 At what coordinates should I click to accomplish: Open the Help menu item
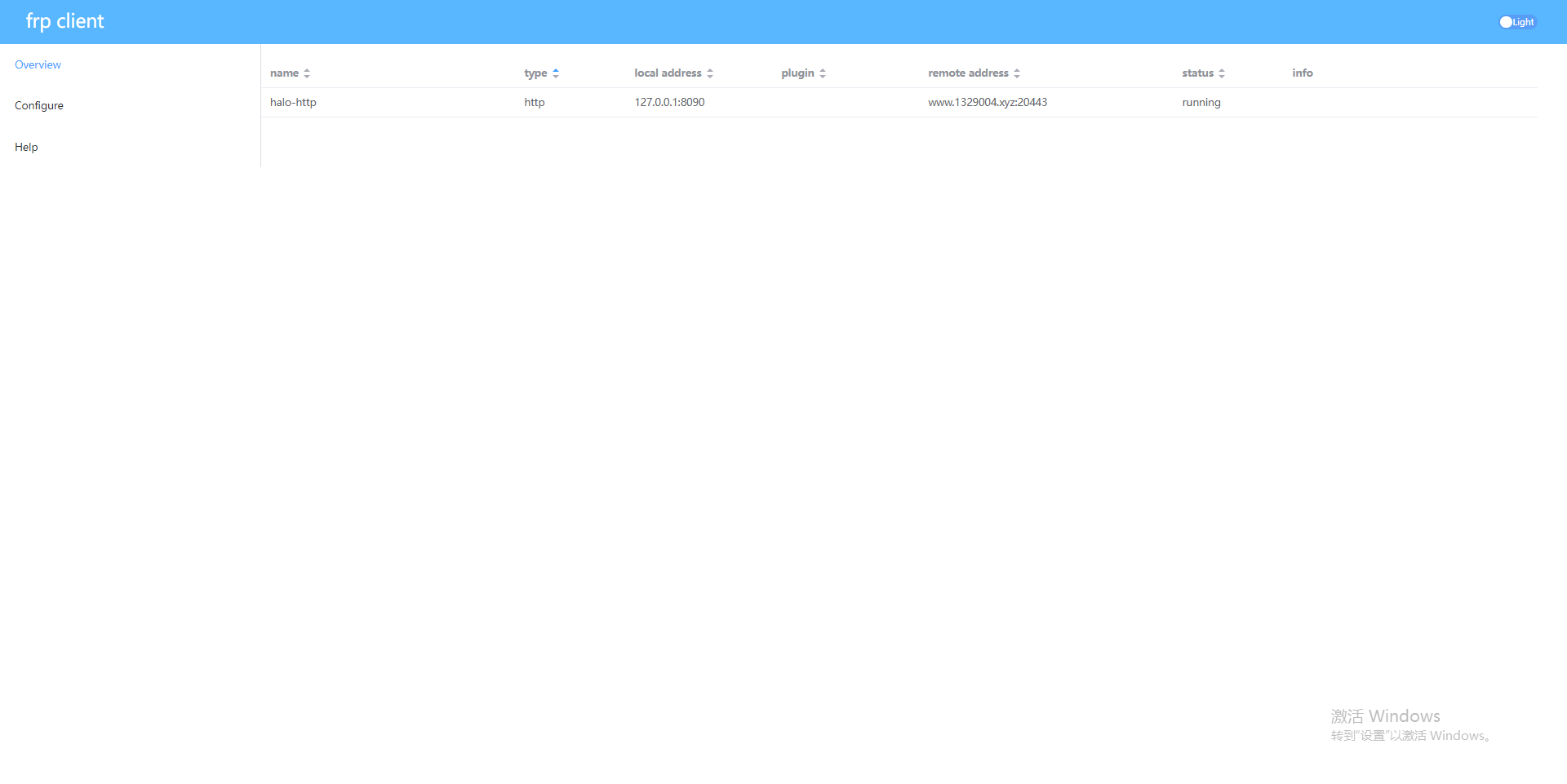[x=26, y=147]
